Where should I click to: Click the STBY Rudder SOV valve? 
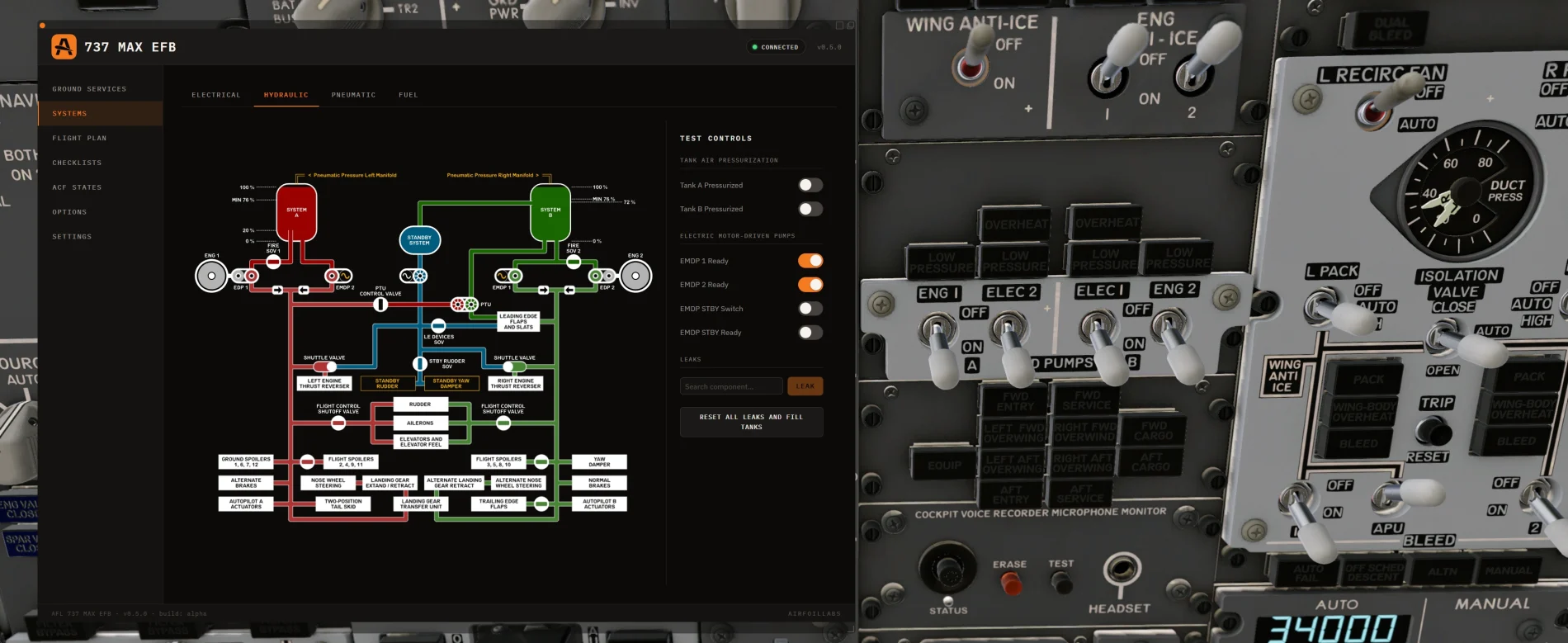[420, 363]
